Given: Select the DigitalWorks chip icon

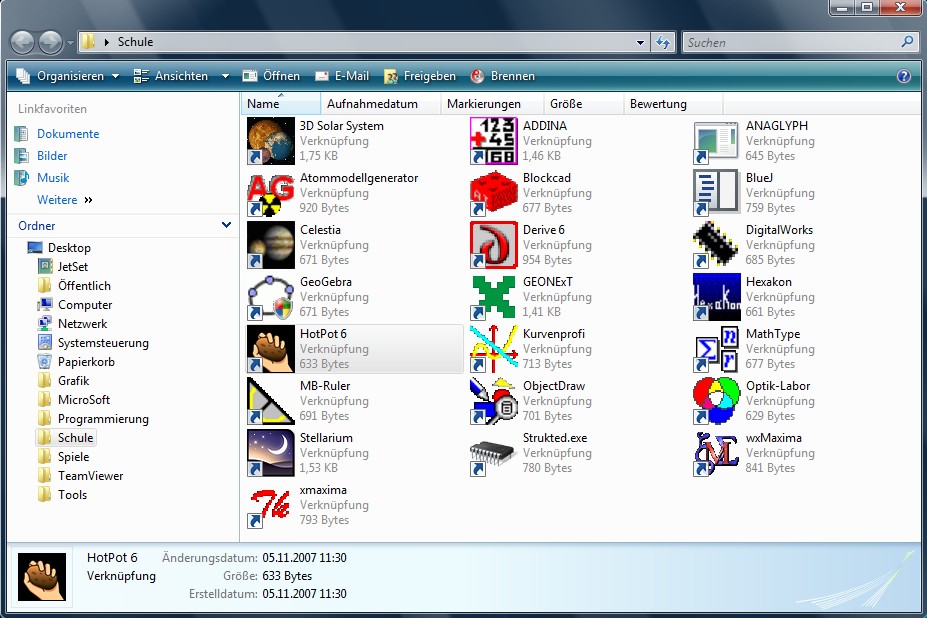Looking at the screenshot, I should tap(717, 245).
